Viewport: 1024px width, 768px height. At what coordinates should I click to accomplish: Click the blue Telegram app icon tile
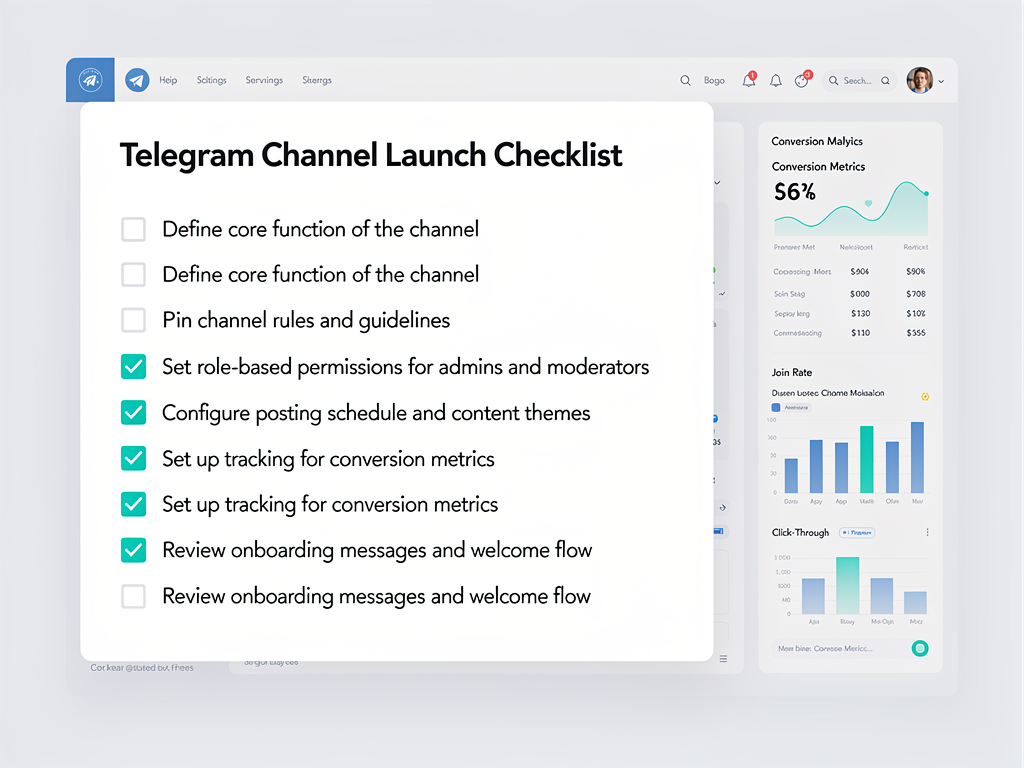pyautogui.click(x=89, y=80)
